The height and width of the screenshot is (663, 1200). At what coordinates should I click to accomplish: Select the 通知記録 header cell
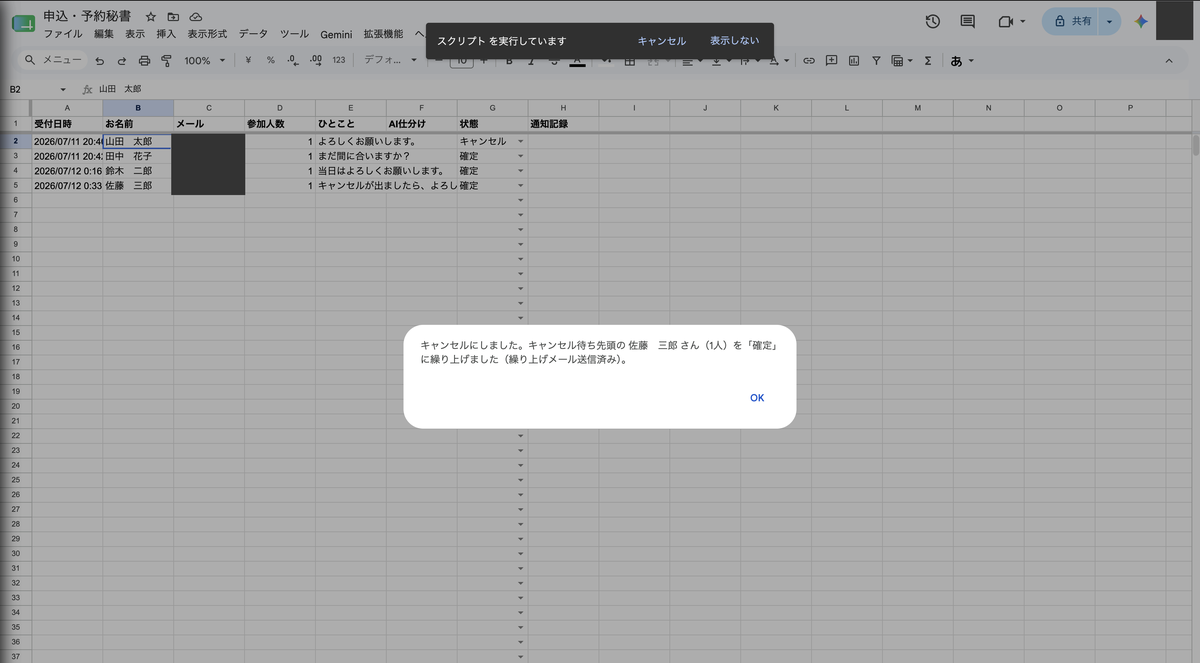coord(564,124)
